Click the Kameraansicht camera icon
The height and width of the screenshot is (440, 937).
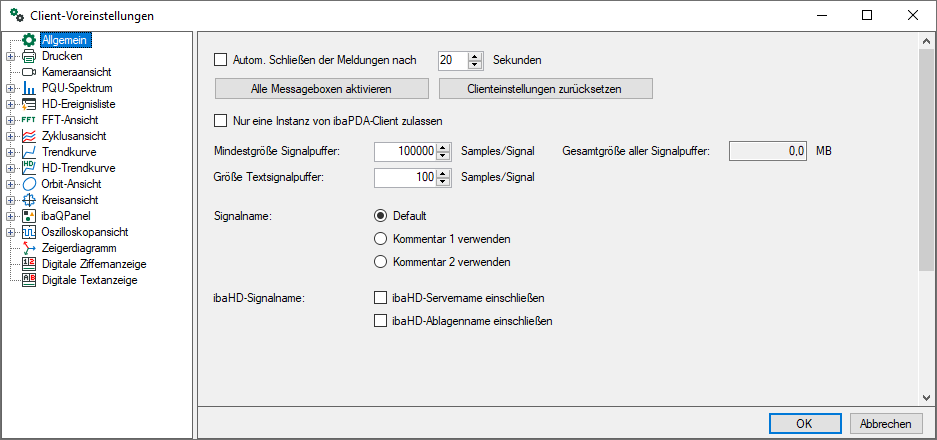[29, 72]
